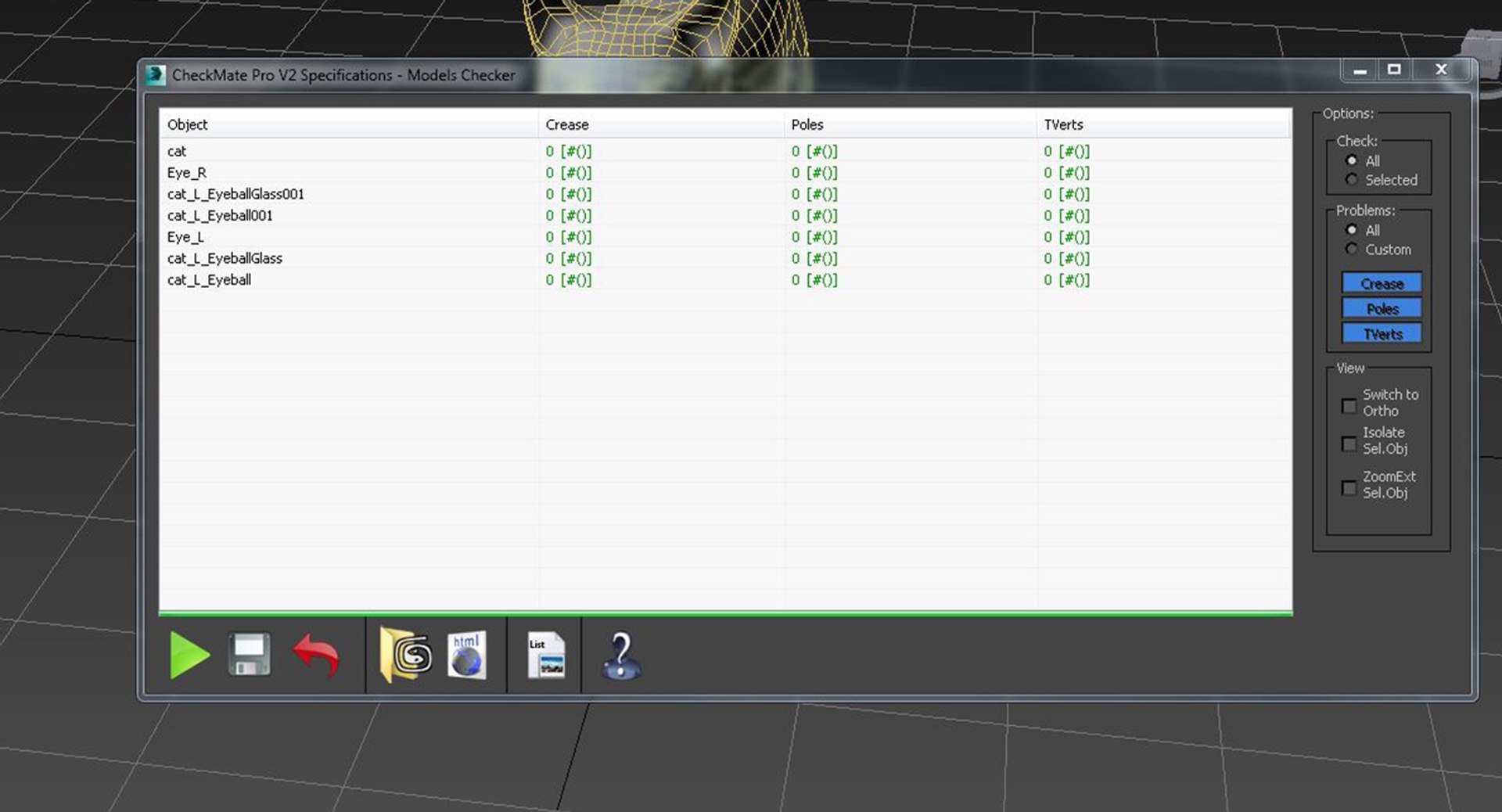
Task: Minimize the Models Checker window
Action: [1360, 70]
